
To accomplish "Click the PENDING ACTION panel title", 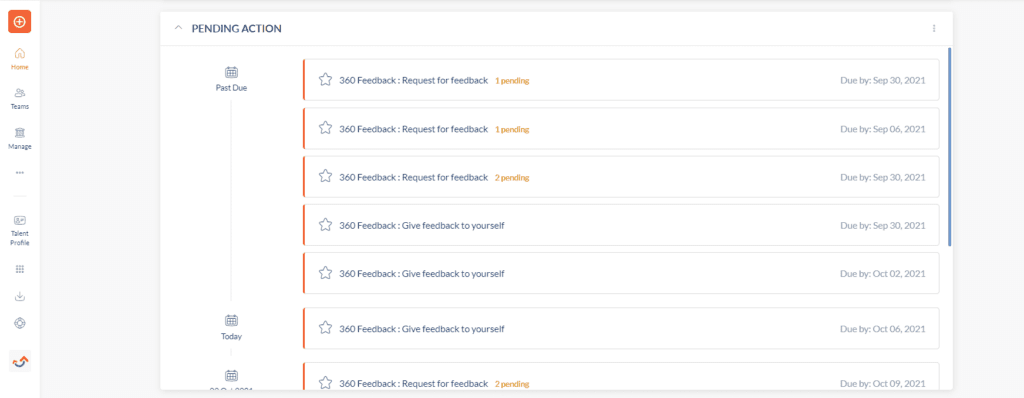I will click(236, 28).
